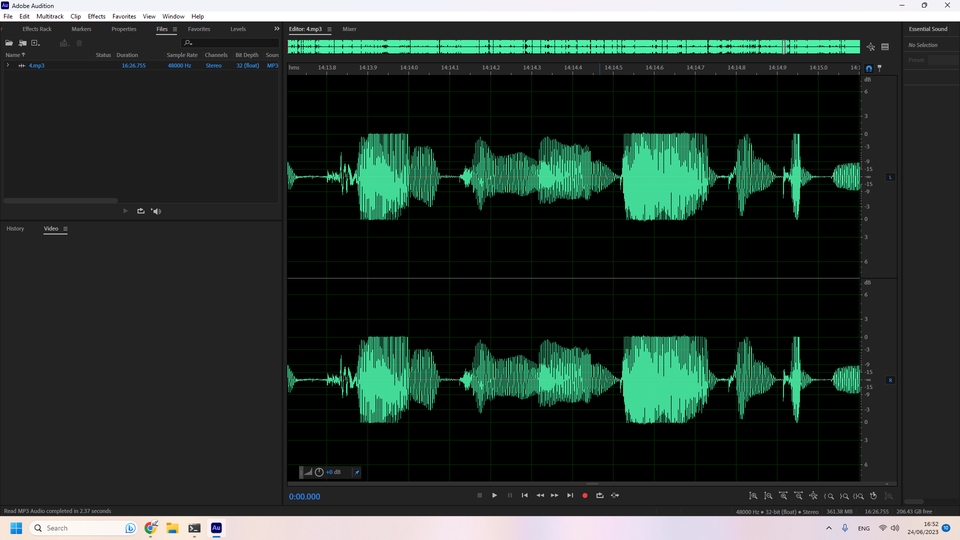Click Zoom In at Out Point icon
The height and width of the screenshot is (540, 960).
click(x=844, y=496)
